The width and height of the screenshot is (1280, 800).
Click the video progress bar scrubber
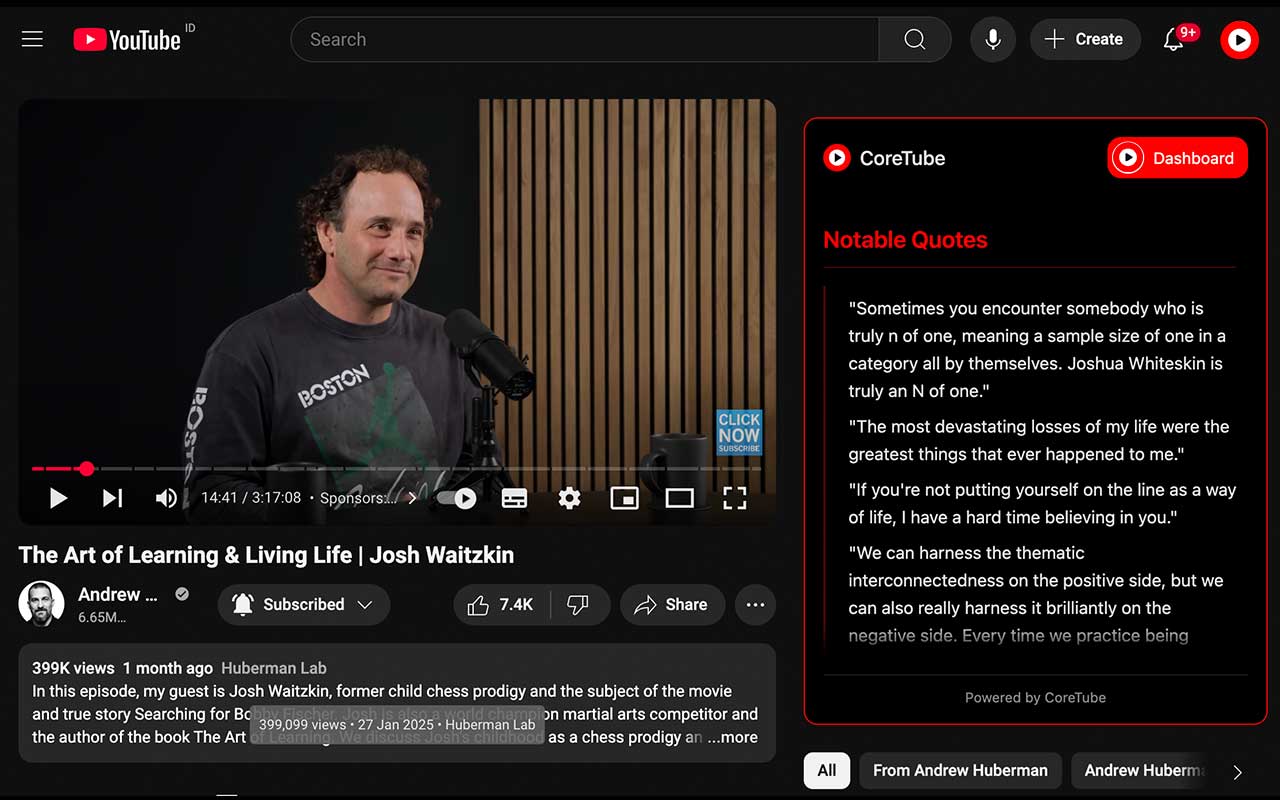pos(87,468)
